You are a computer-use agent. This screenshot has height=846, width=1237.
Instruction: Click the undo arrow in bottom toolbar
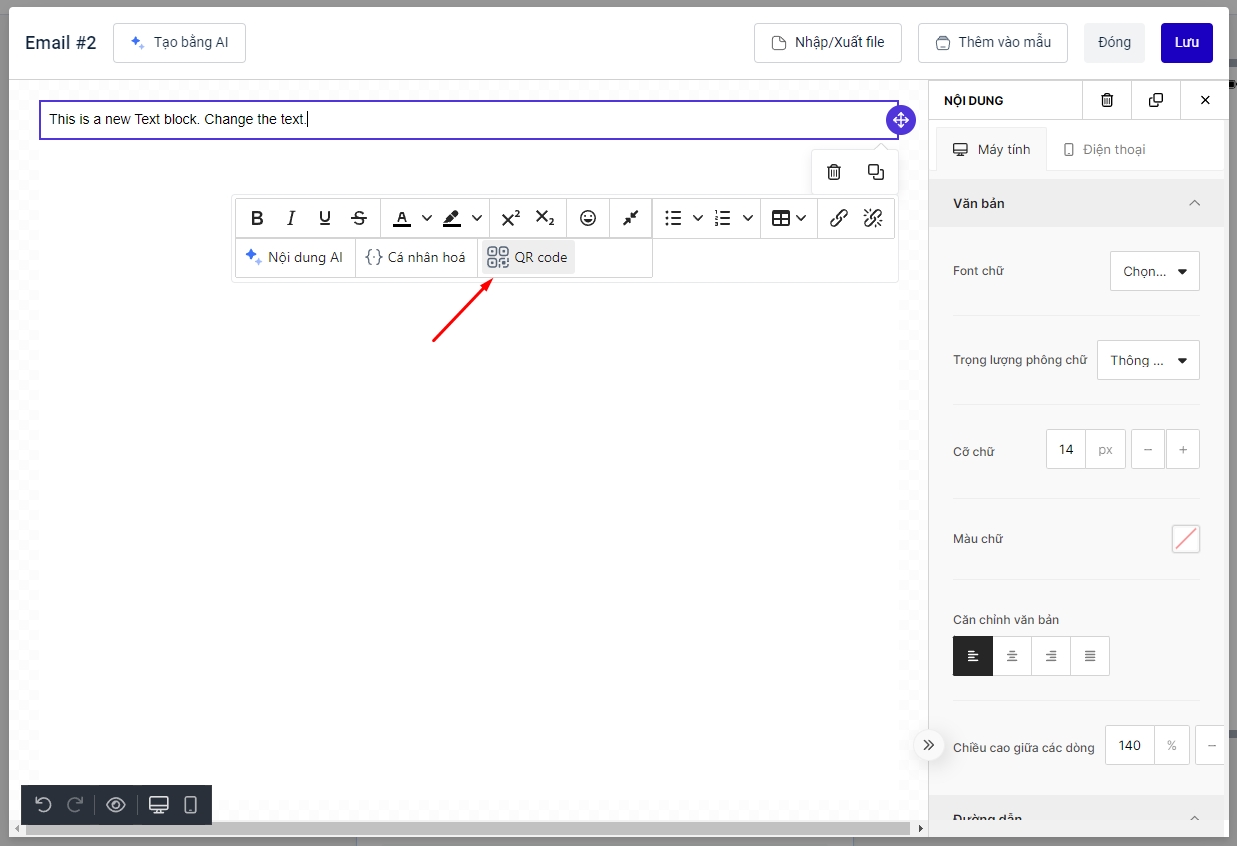[x=43, y=805]
